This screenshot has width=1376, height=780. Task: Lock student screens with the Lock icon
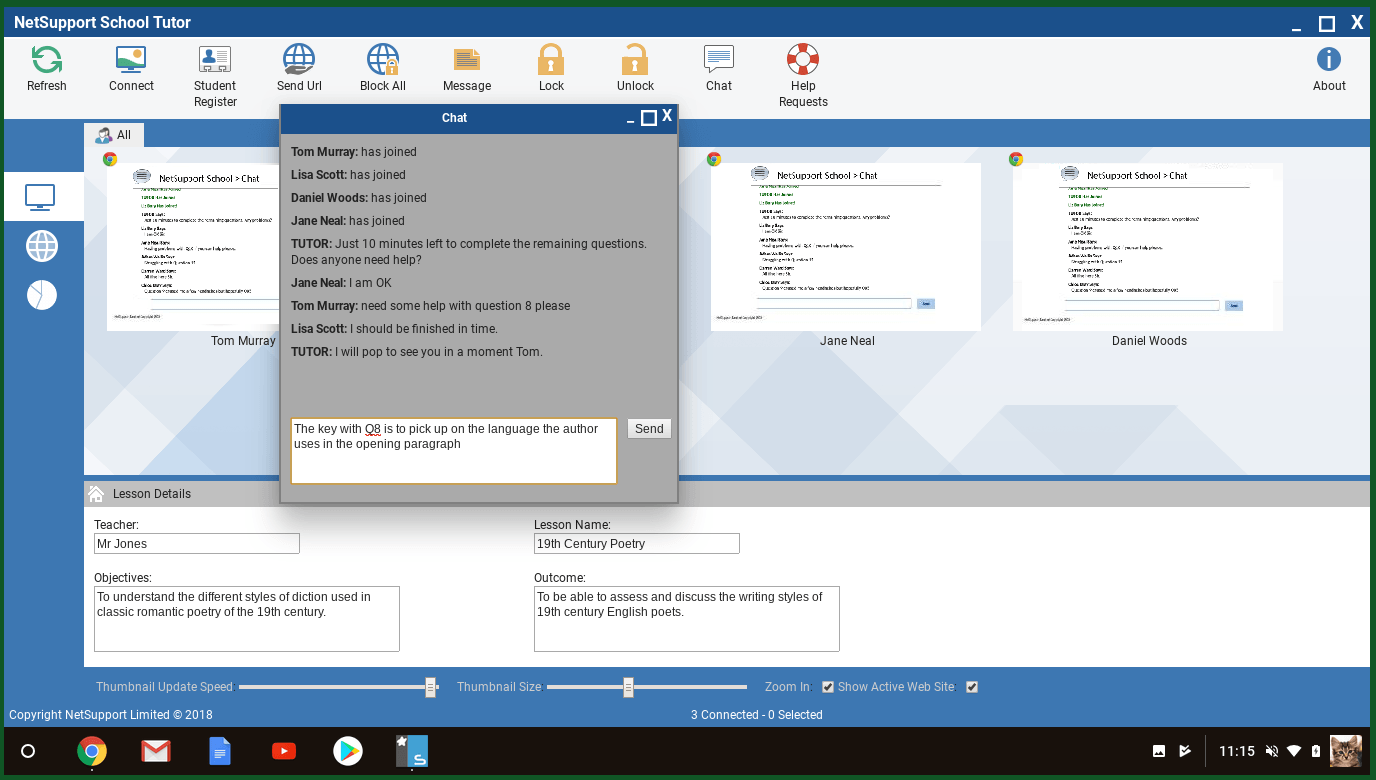(551, 61)
